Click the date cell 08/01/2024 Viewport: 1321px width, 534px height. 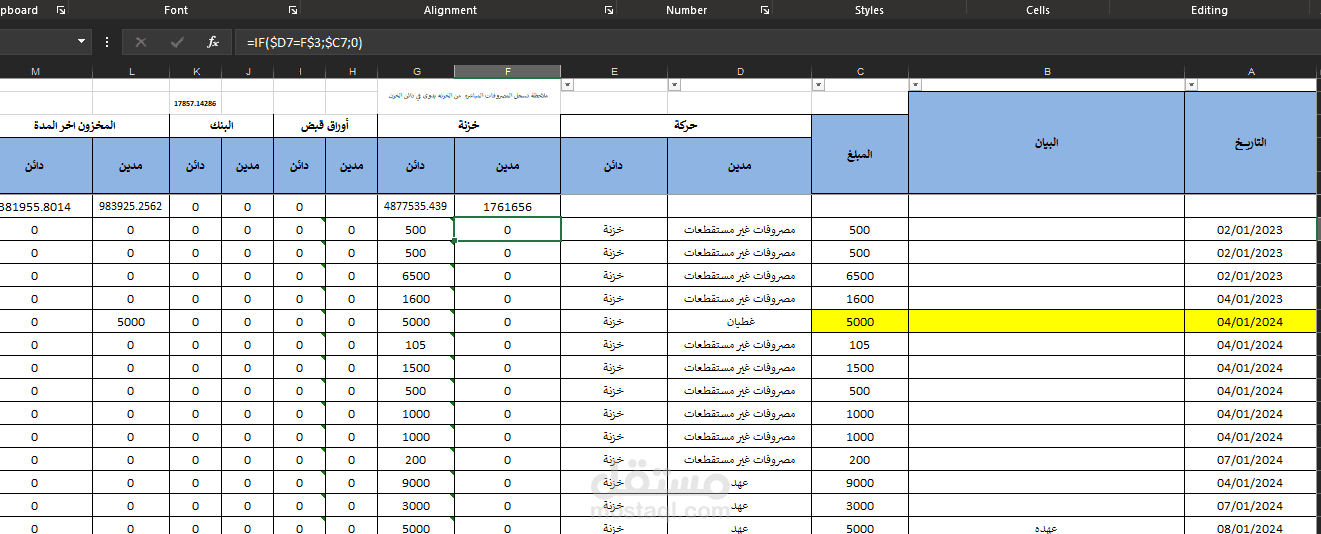pos(1251,528)
